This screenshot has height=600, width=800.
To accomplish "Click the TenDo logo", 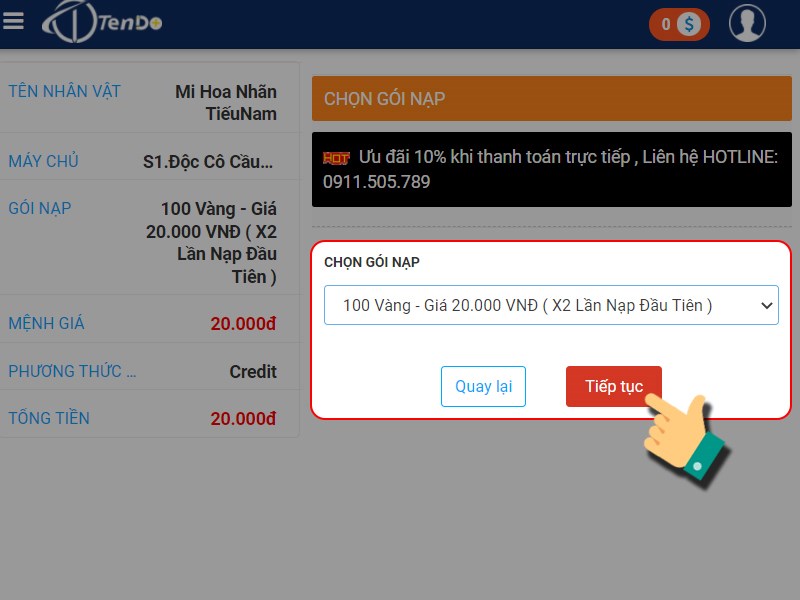I will pyautogui.click(x=102, y=22).
